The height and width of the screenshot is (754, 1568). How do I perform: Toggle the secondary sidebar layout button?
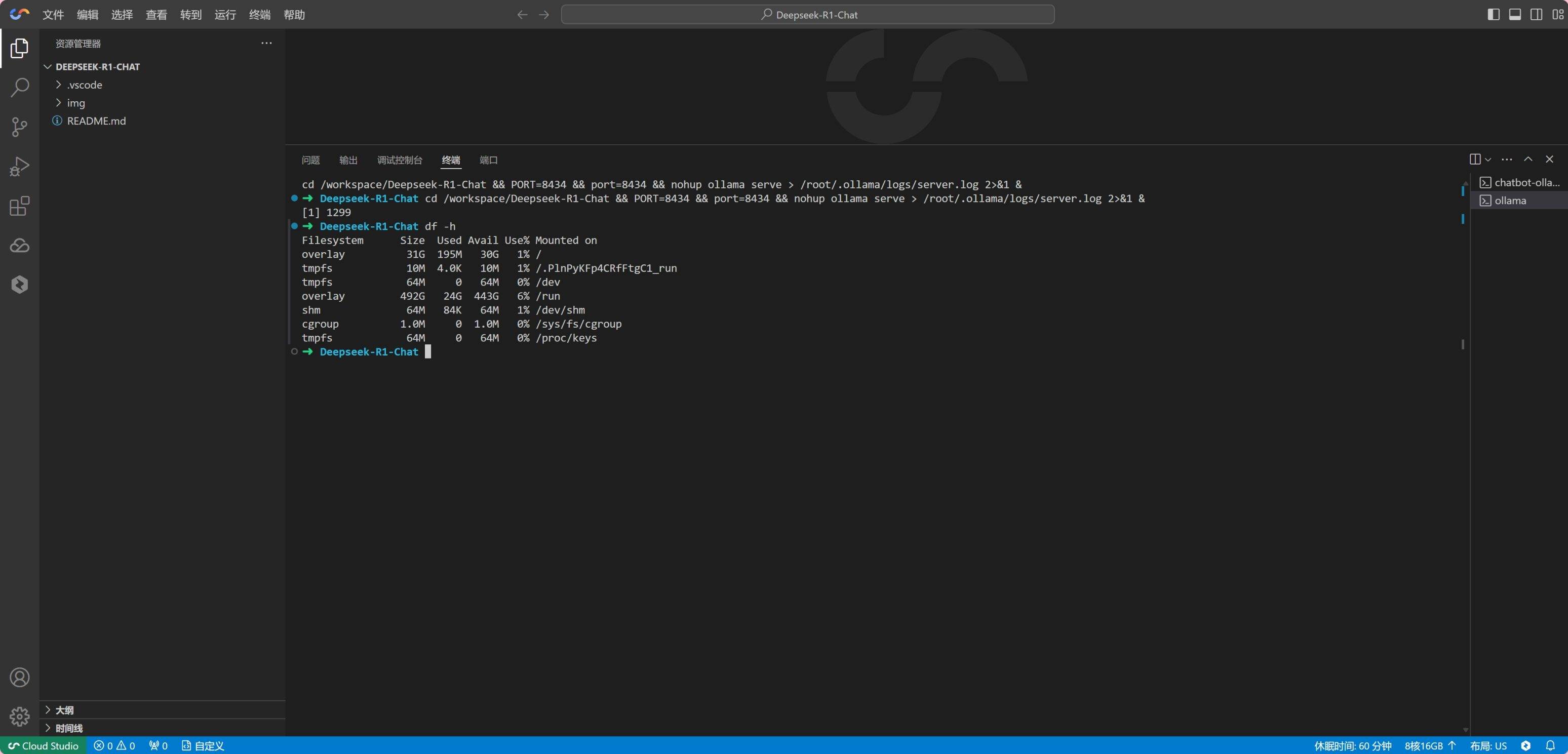[1537, 15]
